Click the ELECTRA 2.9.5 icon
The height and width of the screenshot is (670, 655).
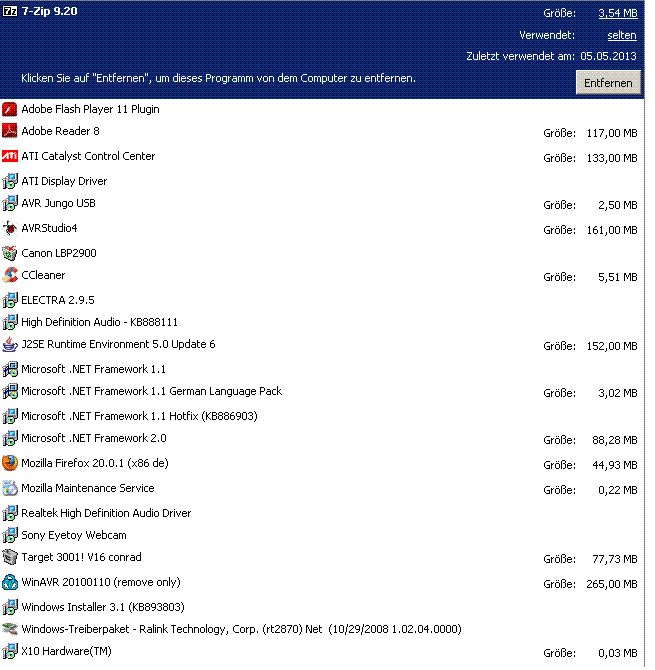9,300
